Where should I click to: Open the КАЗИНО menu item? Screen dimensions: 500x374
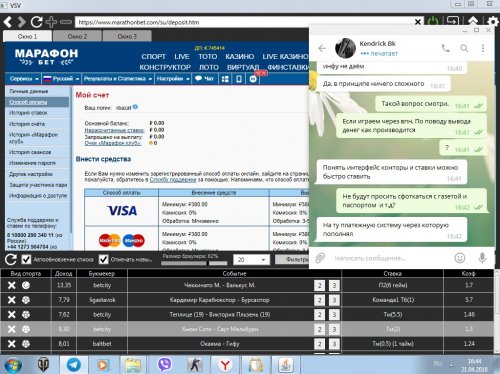pos(240,57)
